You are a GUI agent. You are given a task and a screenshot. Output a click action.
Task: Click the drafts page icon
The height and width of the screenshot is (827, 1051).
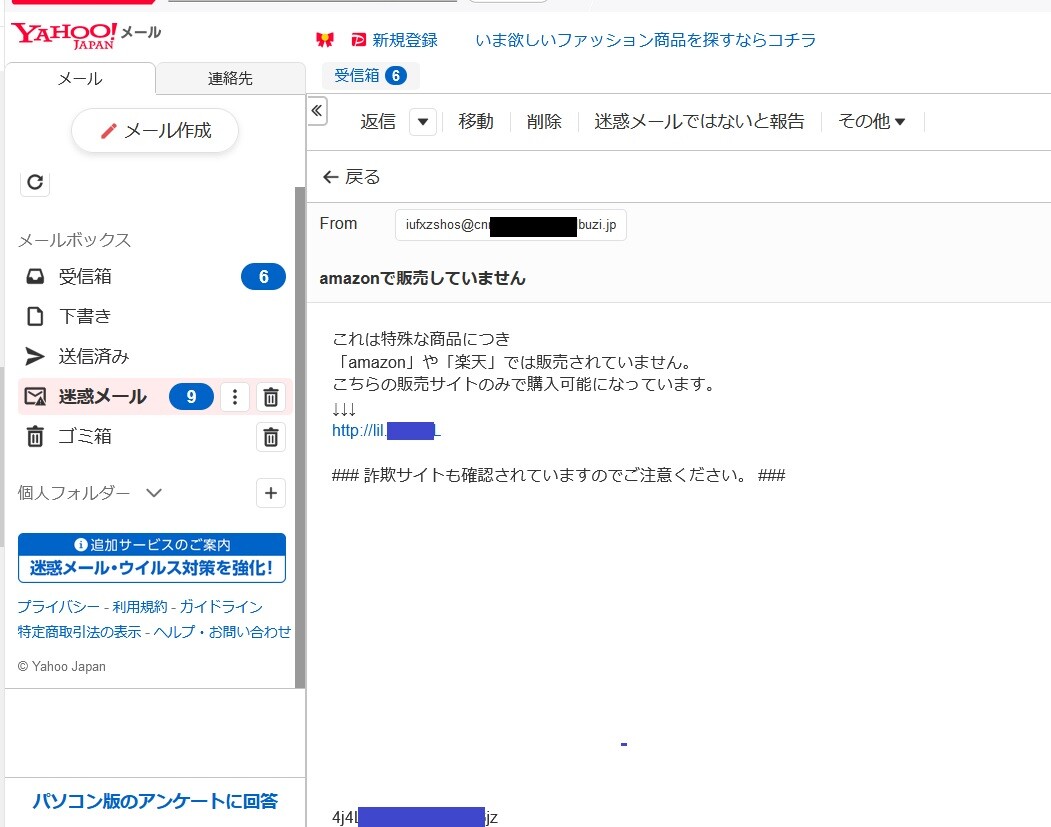coord(35,316)
